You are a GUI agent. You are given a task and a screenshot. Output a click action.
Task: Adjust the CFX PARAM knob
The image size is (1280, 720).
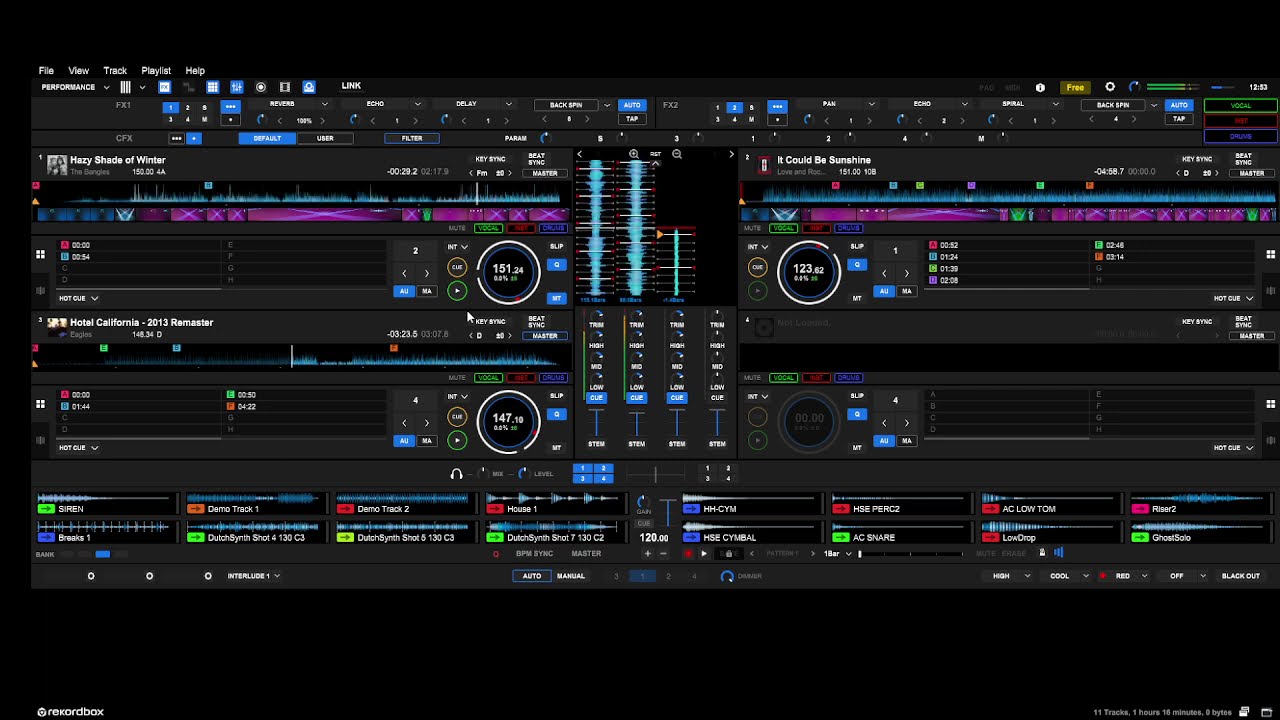point(544,138)
